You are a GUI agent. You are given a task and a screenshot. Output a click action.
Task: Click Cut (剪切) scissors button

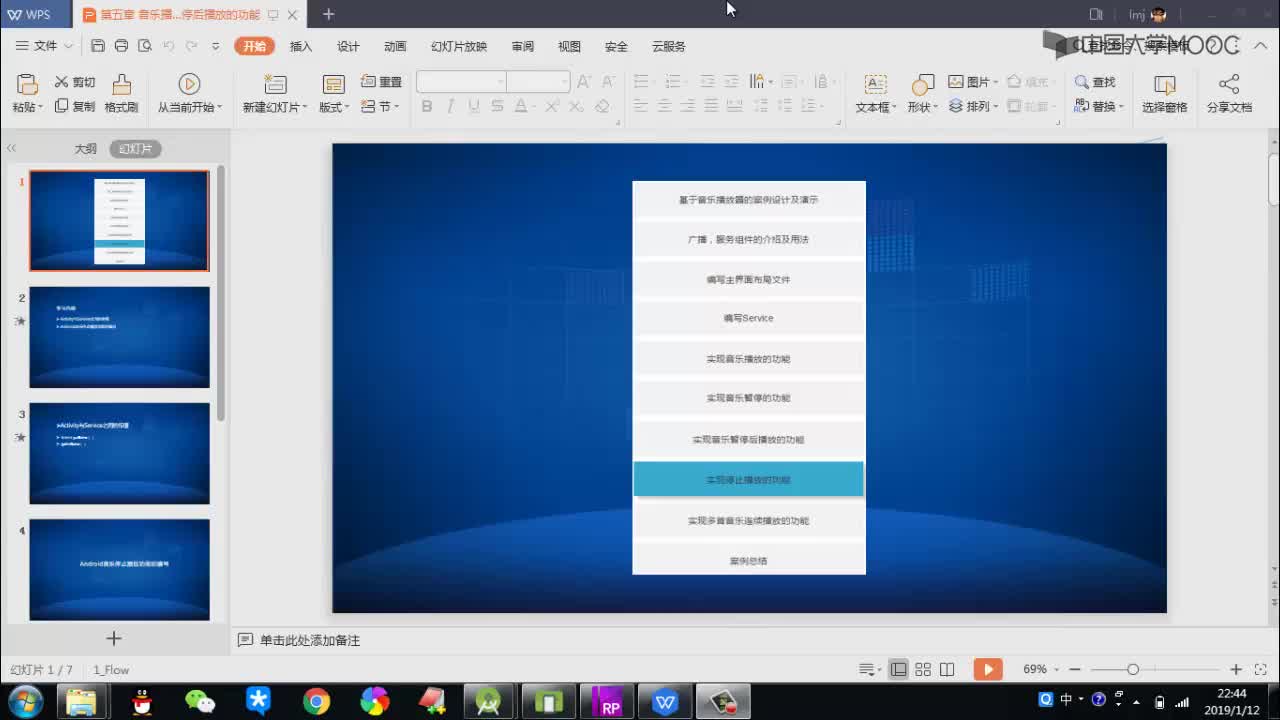click(75, 82)
